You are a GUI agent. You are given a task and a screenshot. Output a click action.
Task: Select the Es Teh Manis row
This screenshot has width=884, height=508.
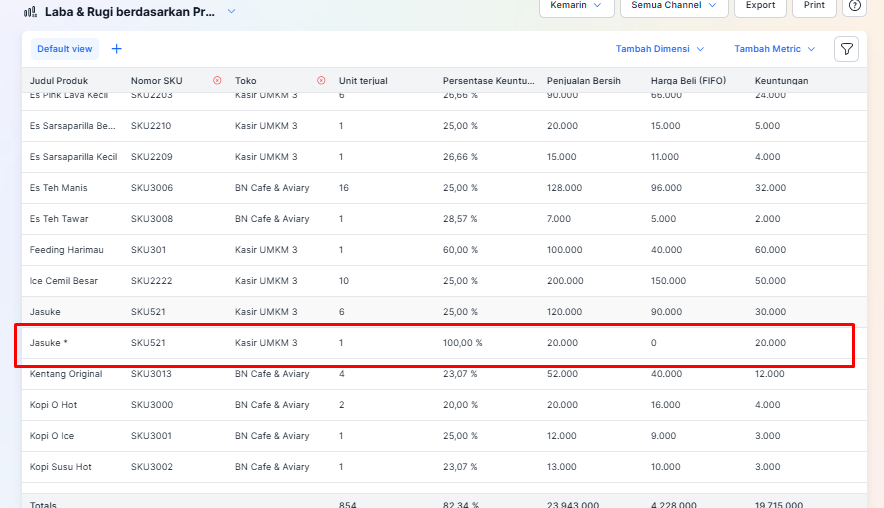point(58,188)
